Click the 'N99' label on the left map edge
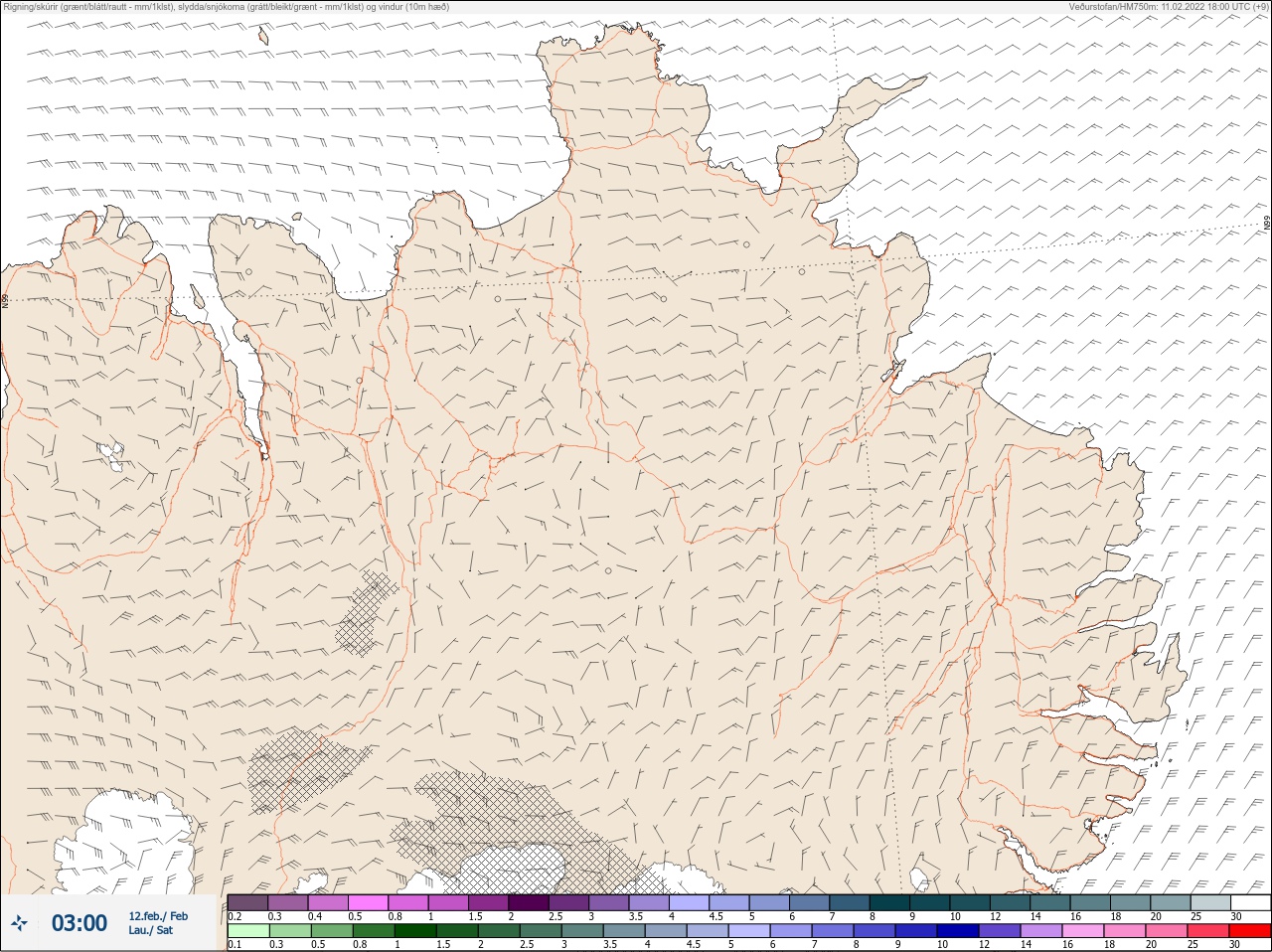1272x952 pixels. coord(5,299)
